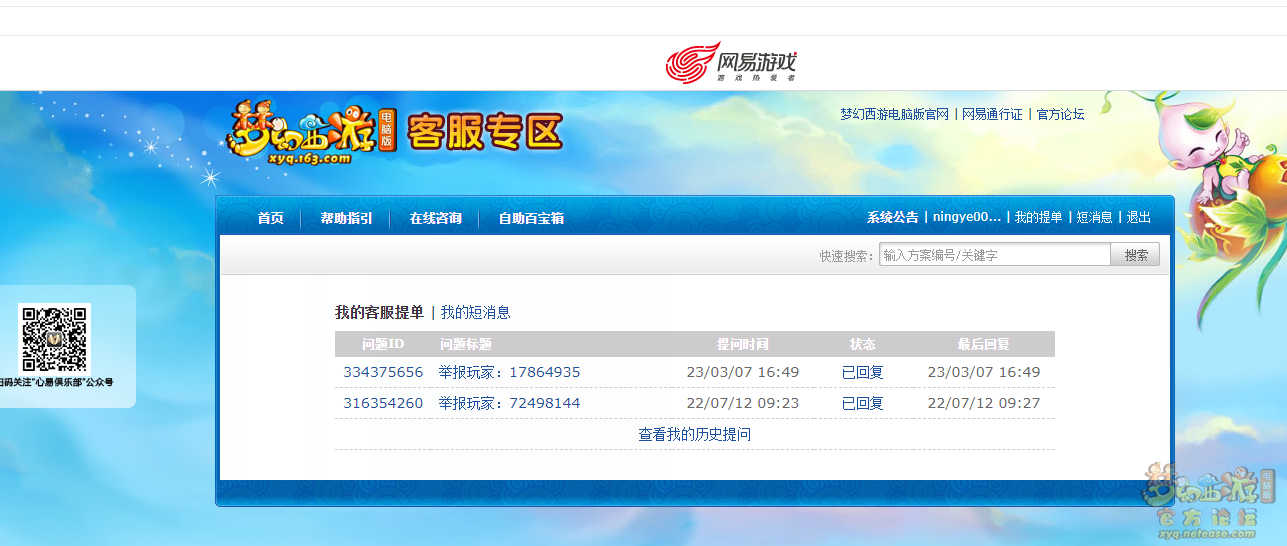Go to 在线咨询 page
This screenshot has height=546, width=1287.
click(435, 218)
